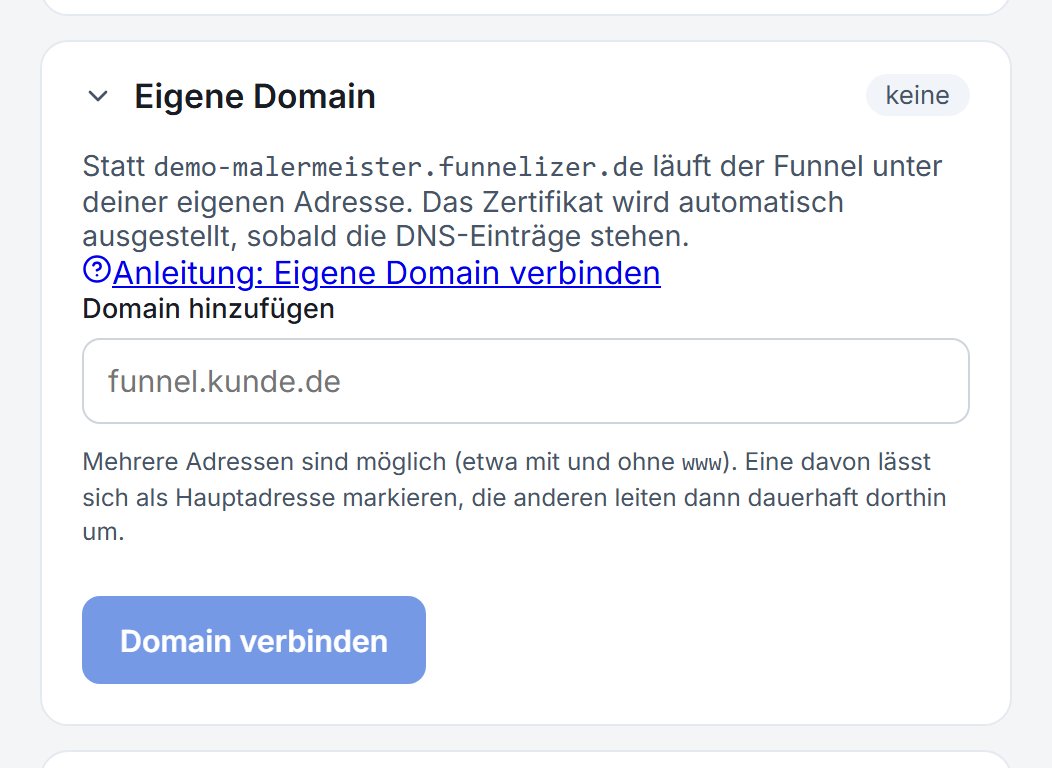Click the Domain hinzufügen label
The height and width of the screenshot is (768, 1052).
pos(208,309)
